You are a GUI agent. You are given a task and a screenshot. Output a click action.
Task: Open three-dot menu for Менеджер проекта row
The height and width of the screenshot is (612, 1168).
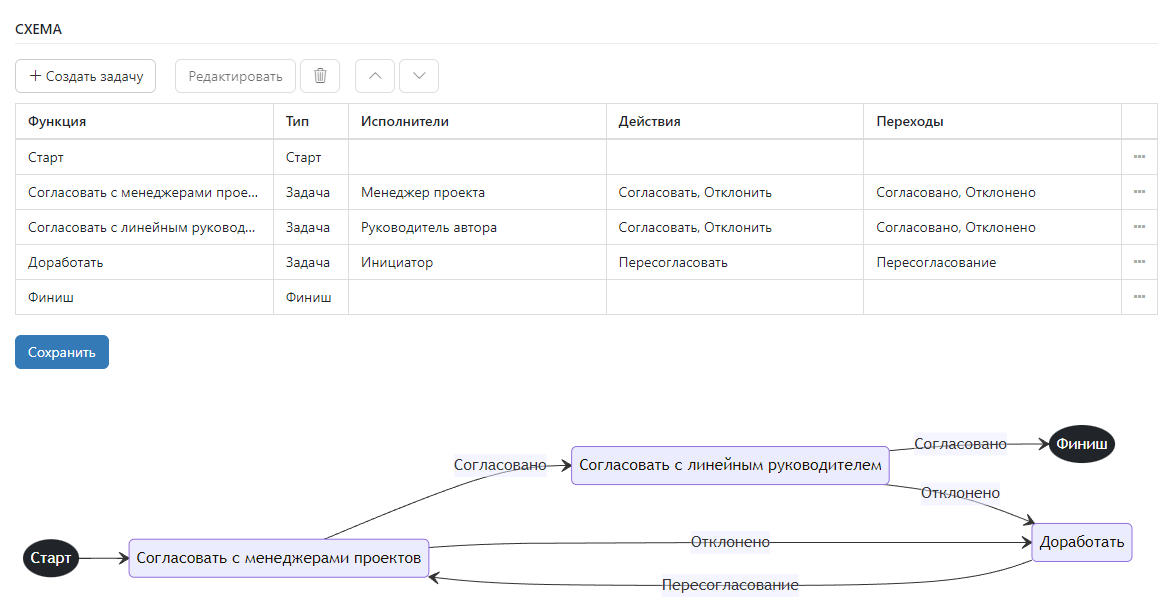coord(1139,192)
